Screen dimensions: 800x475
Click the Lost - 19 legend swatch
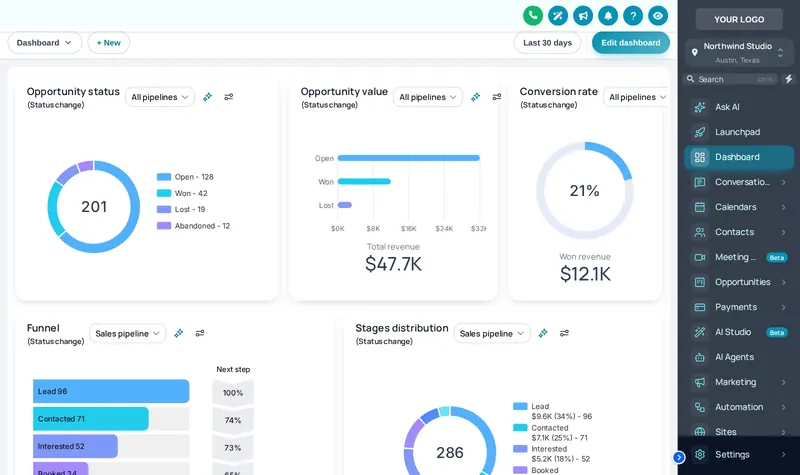164,210
